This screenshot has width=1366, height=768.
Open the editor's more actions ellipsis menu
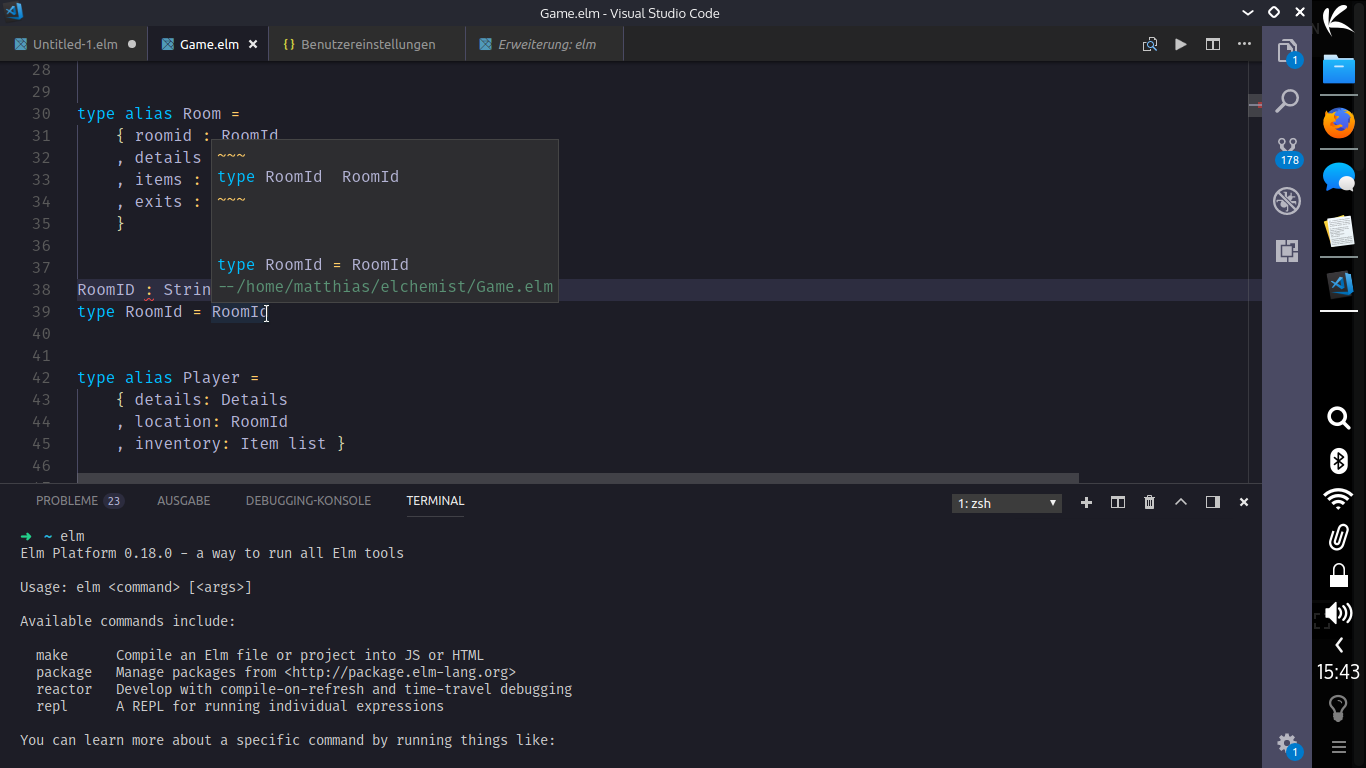(1244, 44)
